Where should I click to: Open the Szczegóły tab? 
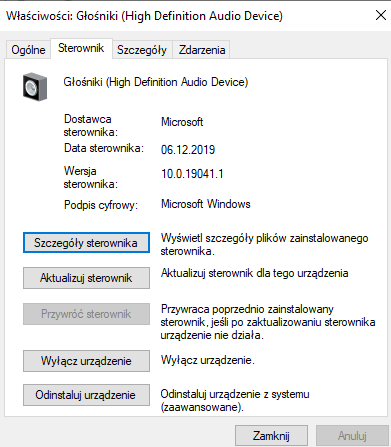pos(142,50)
